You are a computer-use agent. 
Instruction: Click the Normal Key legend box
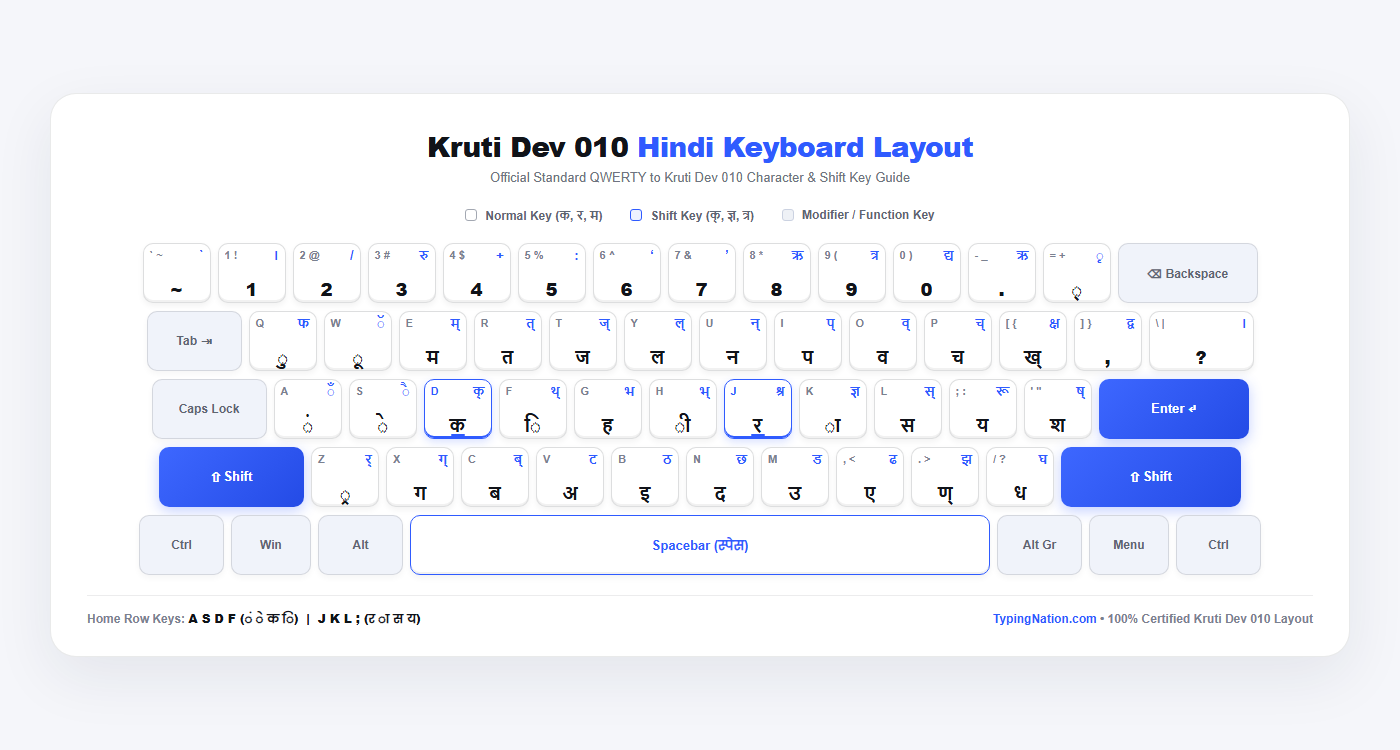coord(471,215)
